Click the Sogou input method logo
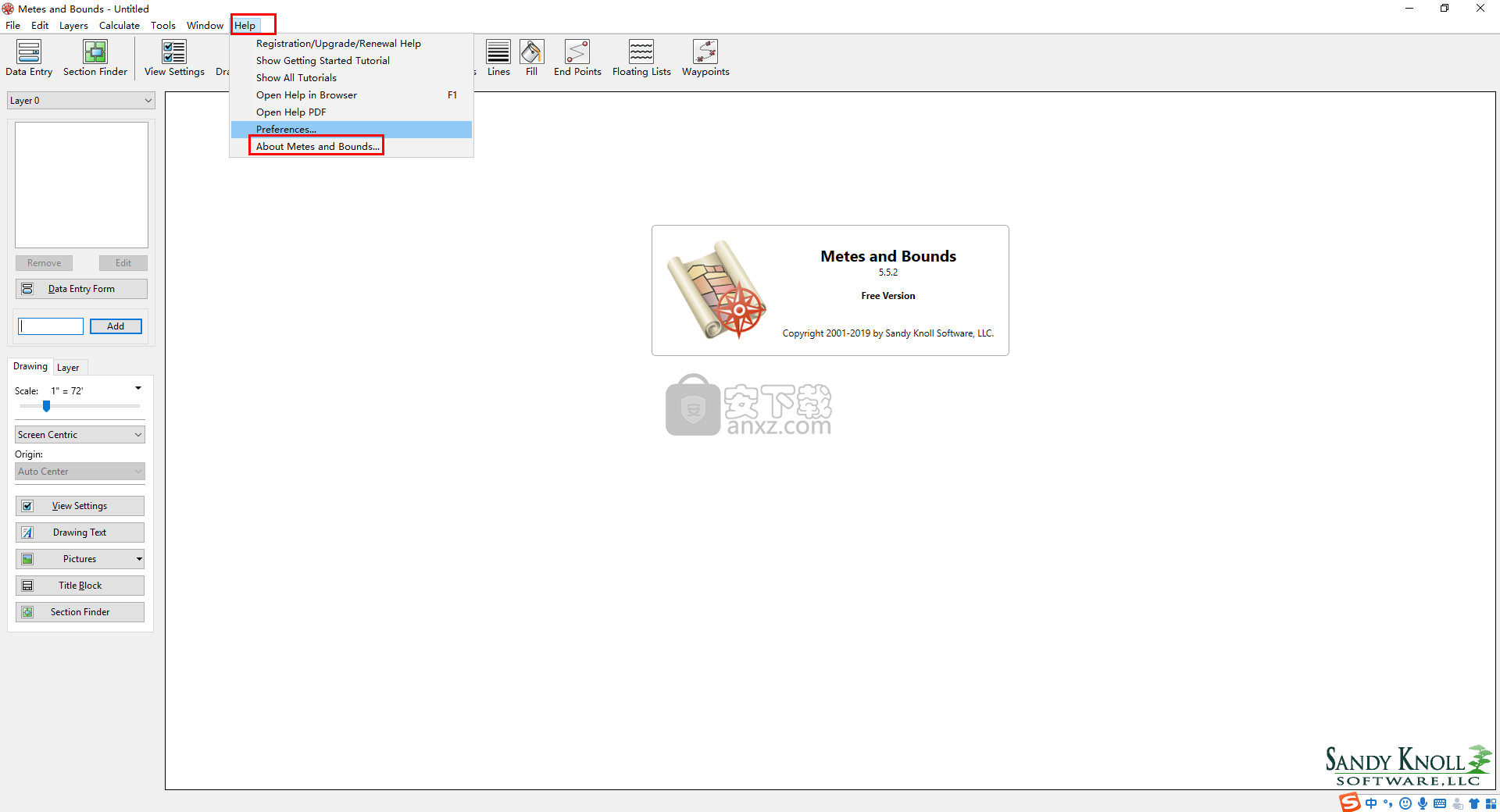The image size is (1500, 812). pos(1349,803)
